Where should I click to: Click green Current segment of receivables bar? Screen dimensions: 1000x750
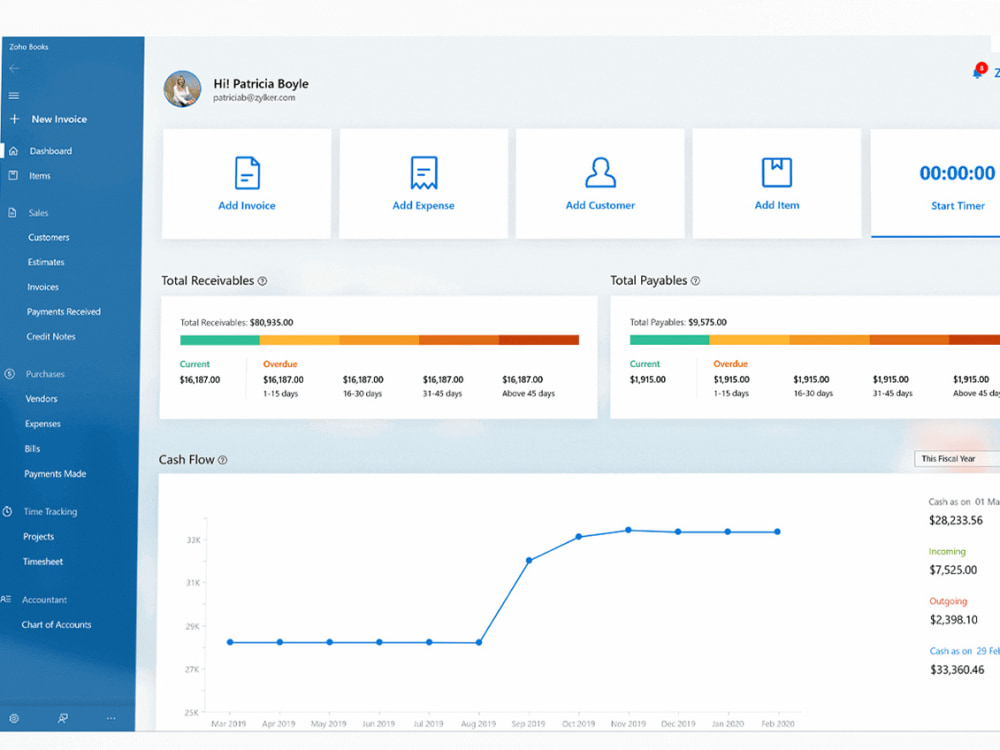click(x=220, y=340)
